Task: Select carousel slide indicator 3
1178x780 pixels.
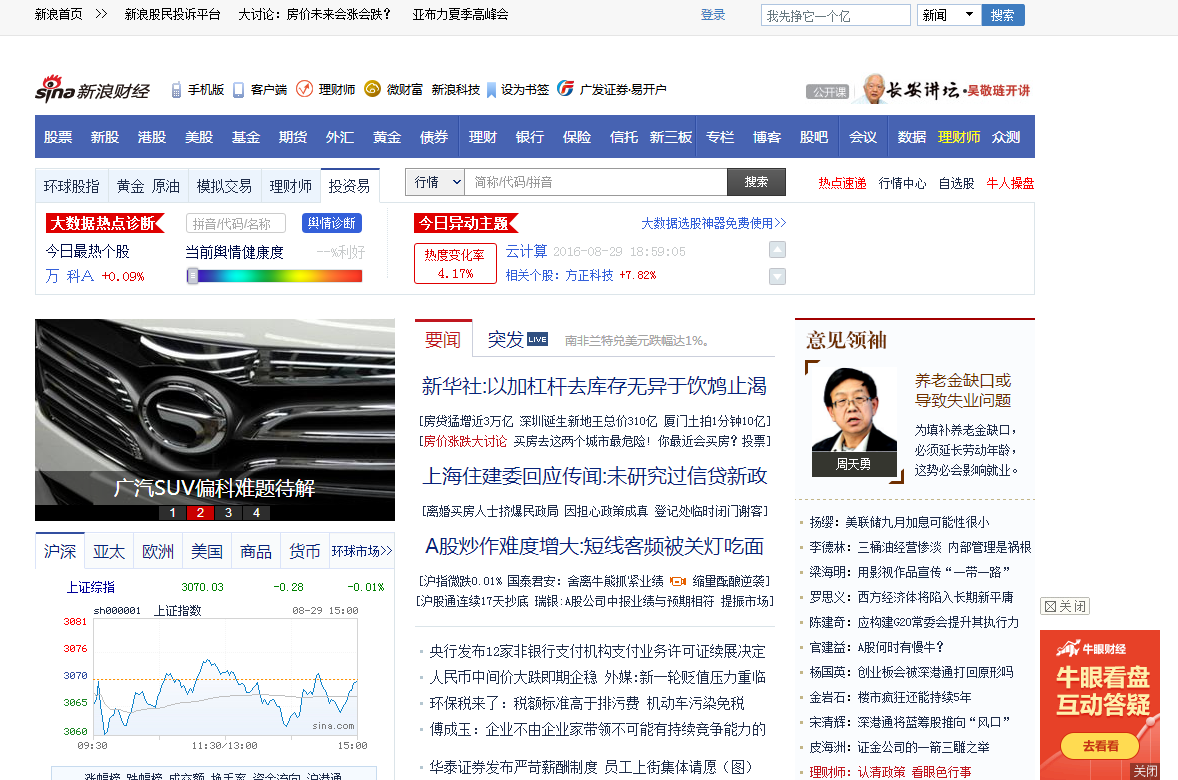Action: 228,512
